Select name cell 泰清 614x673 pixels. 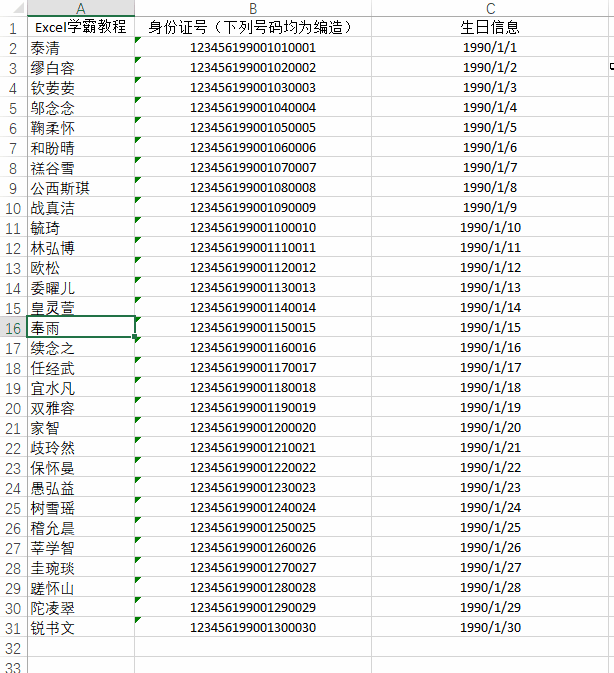(81, 48)
